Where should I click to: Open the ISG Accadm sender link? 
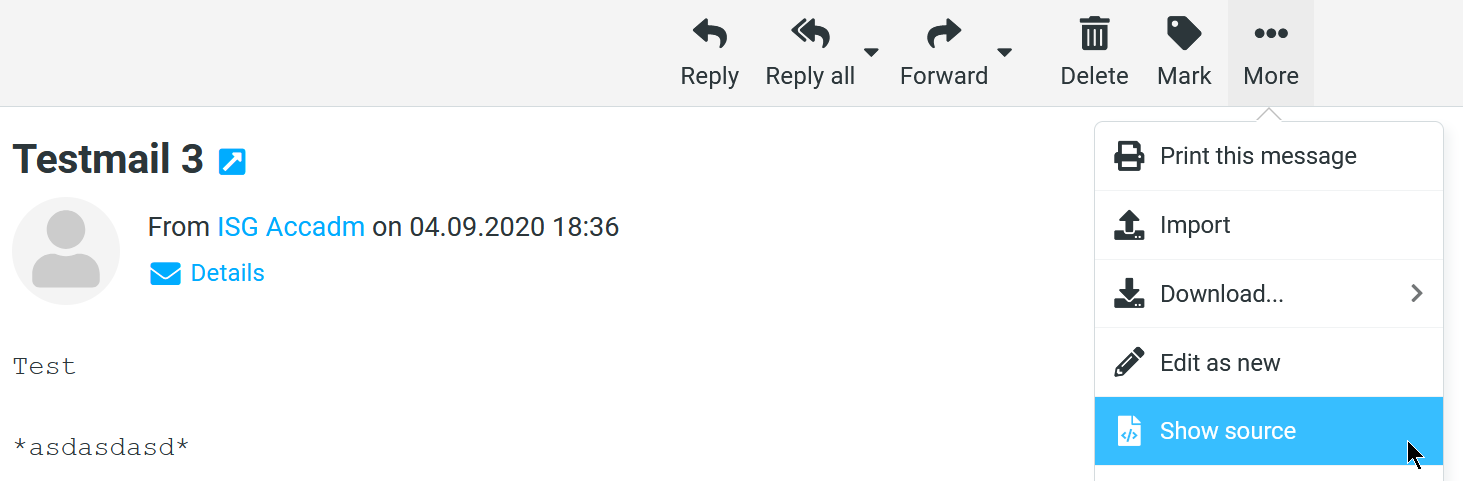click(291, 227)
